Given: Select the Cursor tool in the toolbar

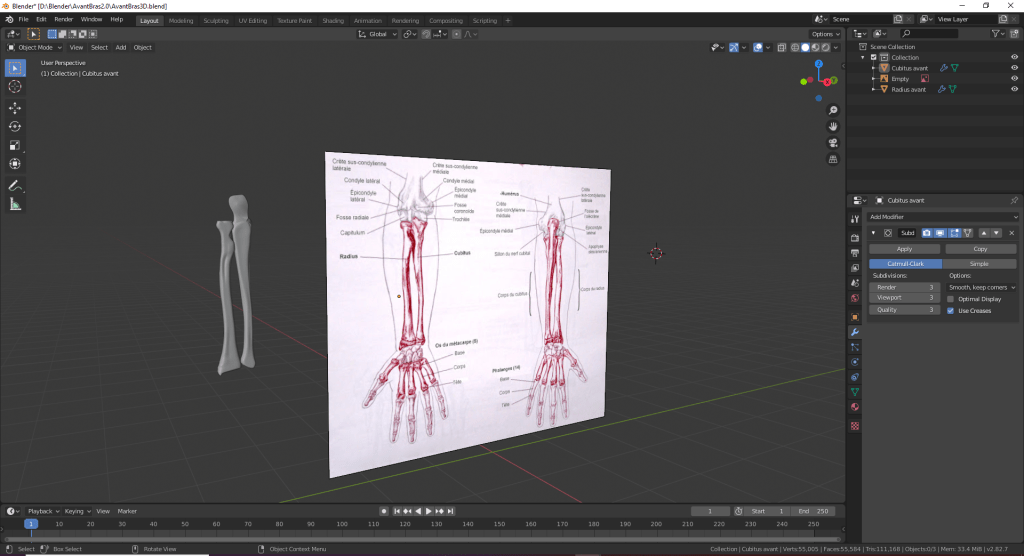Looking at the screenshot, I should [15, 87].
